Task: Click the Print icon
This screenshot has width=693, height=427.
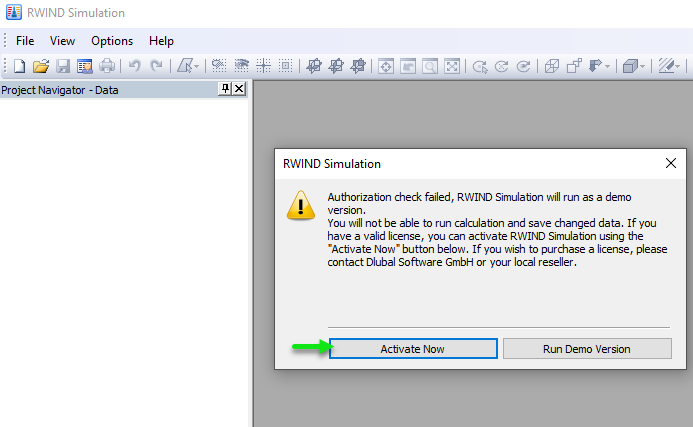Action: click(107, 66)
